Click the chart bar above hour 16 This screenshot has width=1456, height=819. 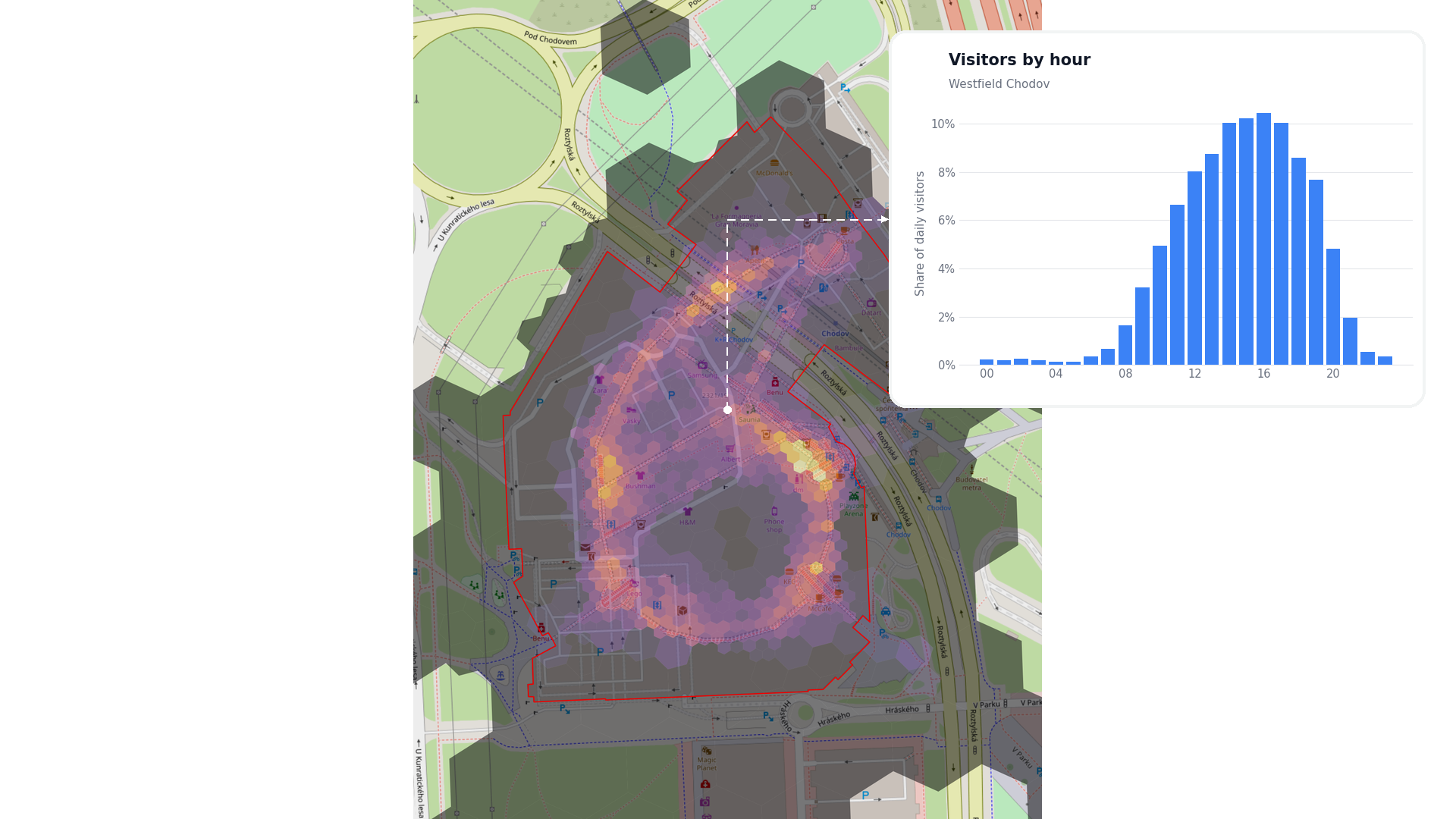(1263, 239)
